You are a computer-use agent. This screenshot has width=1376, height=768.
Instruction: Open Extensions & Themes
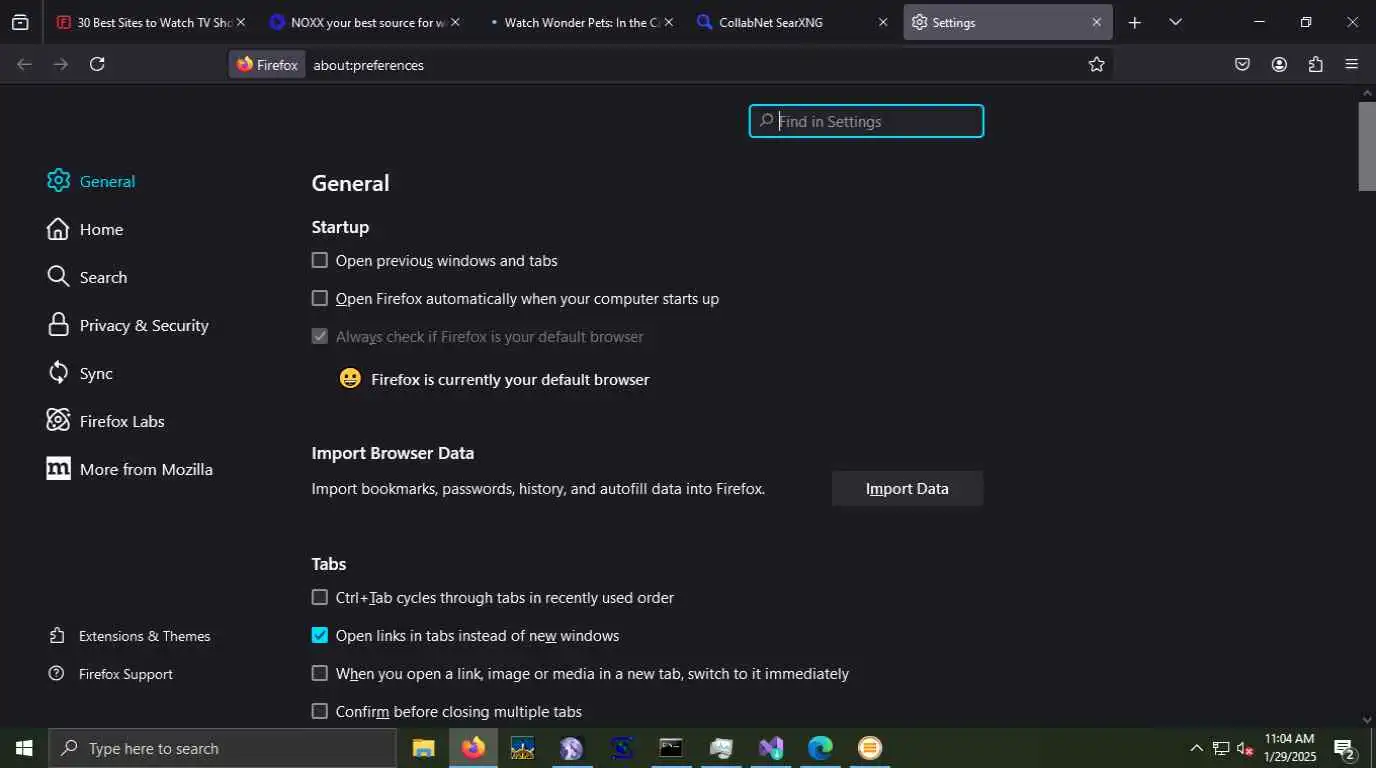[130, 636]
